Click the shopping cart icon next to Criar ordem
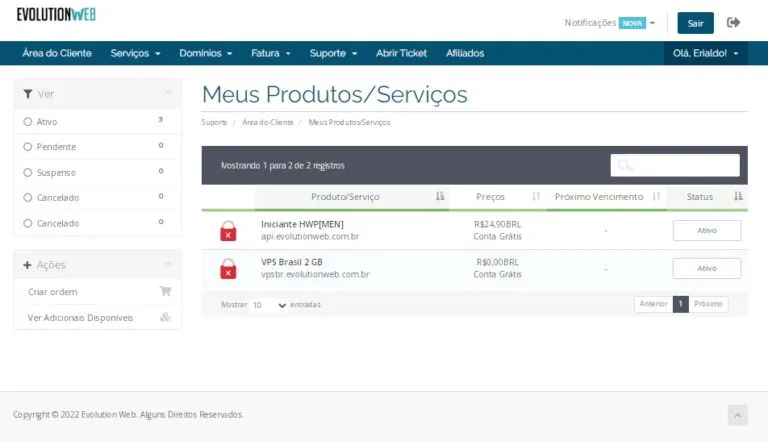This screenshot has width=768, height=441. (166, 291)
